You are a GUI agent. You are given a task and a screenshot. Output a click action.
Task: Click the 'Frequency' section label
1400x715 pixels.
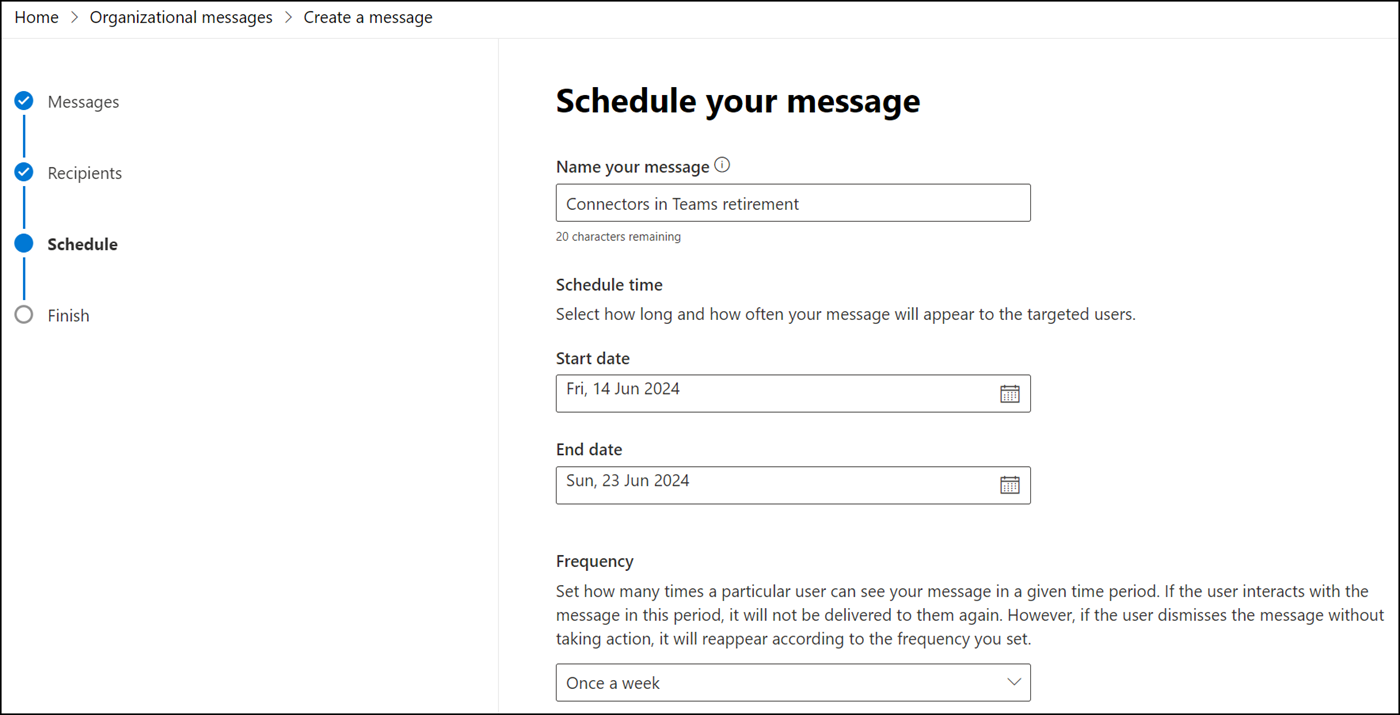tap(595, 561)
